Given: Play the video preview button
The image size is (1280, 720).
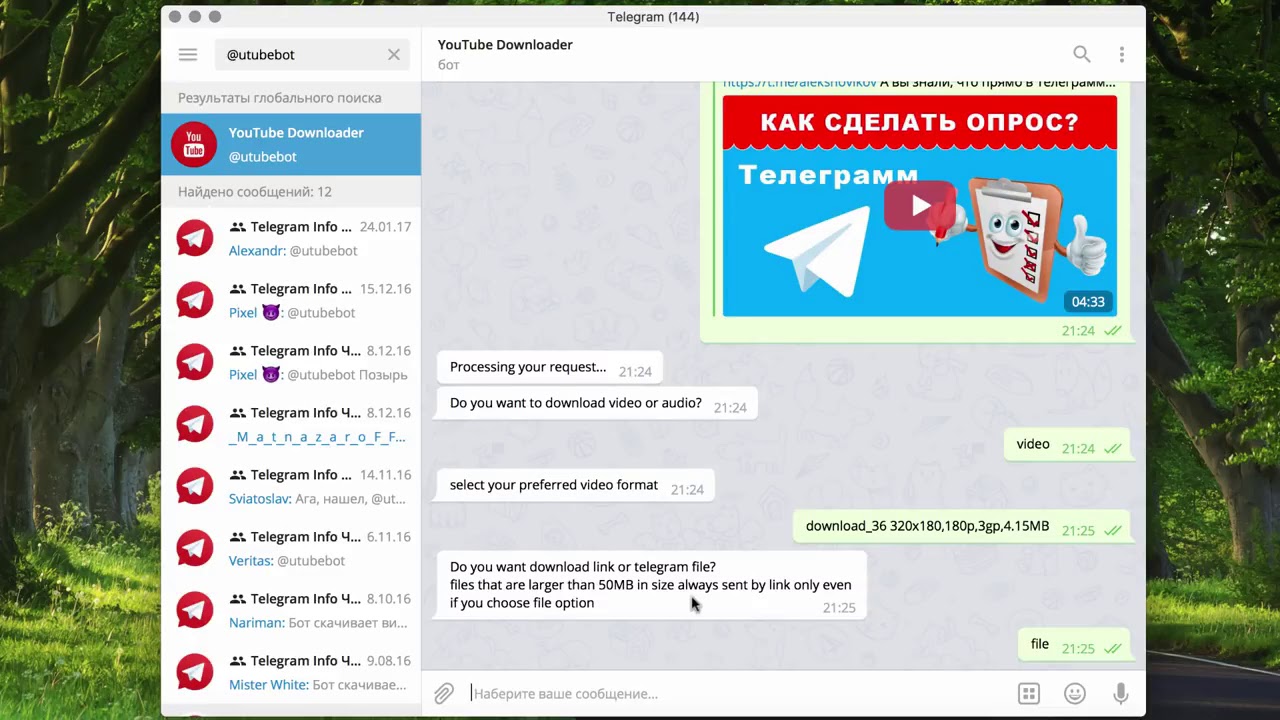Looking at the screenshot, I should point(919,207).
